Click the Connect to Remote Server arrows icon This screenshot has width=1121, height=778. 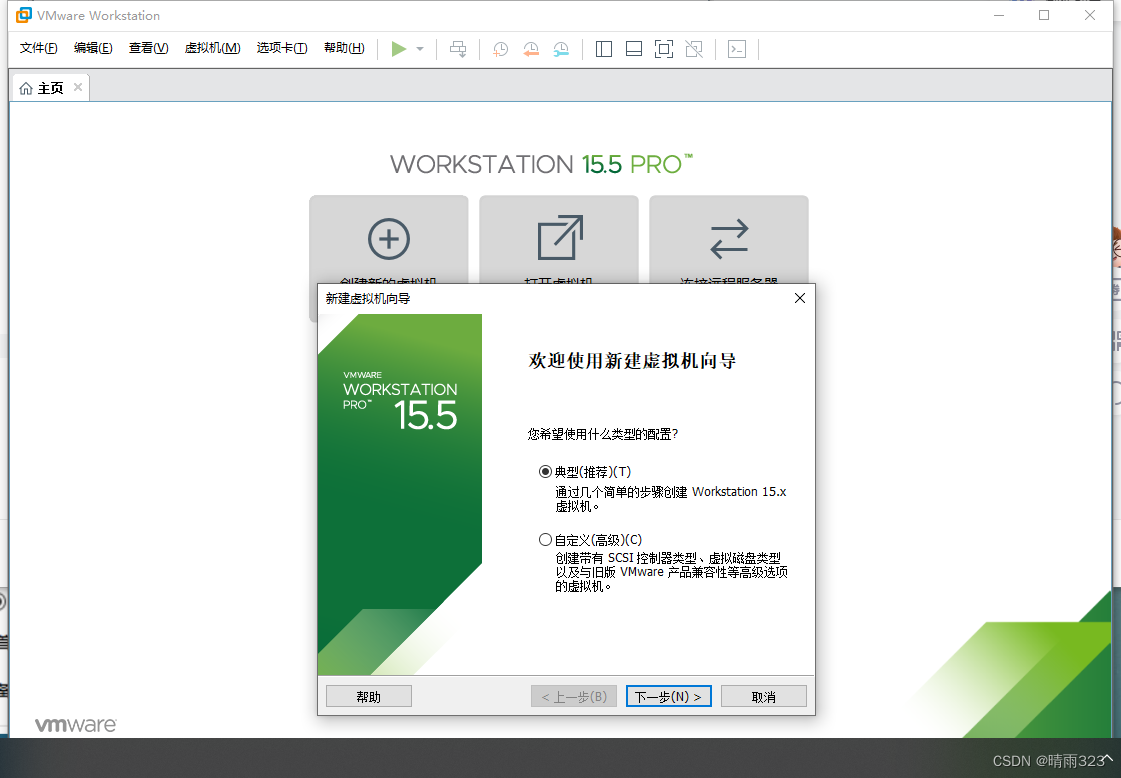click(729, 239)
